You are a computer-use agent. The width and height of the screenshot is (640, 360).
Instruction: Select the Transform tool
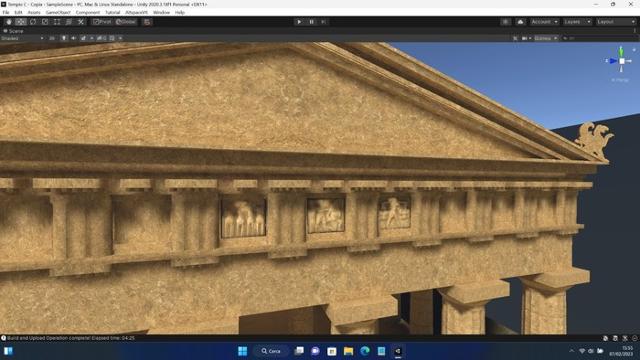pos(69,22)
